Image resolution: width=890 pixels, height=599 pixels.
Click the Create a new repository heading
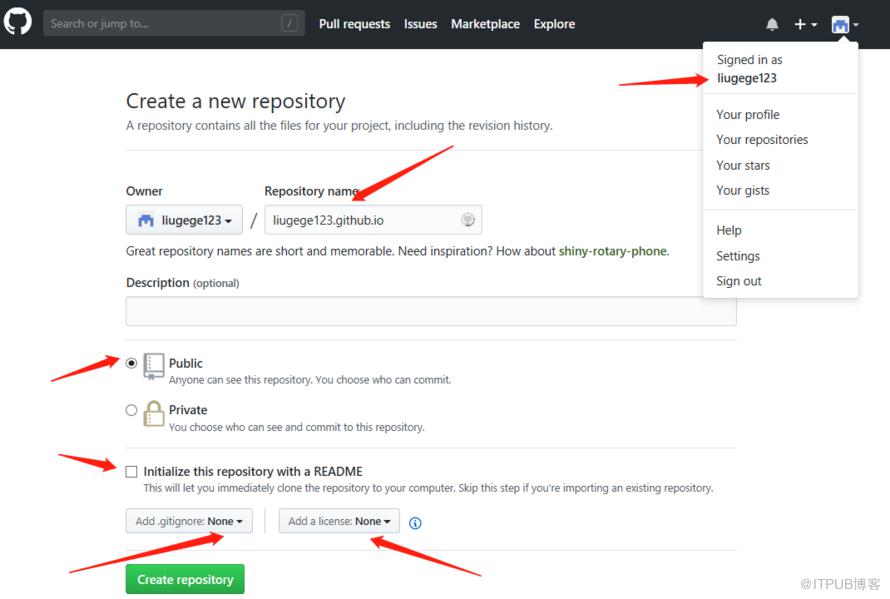coord(236,101)
